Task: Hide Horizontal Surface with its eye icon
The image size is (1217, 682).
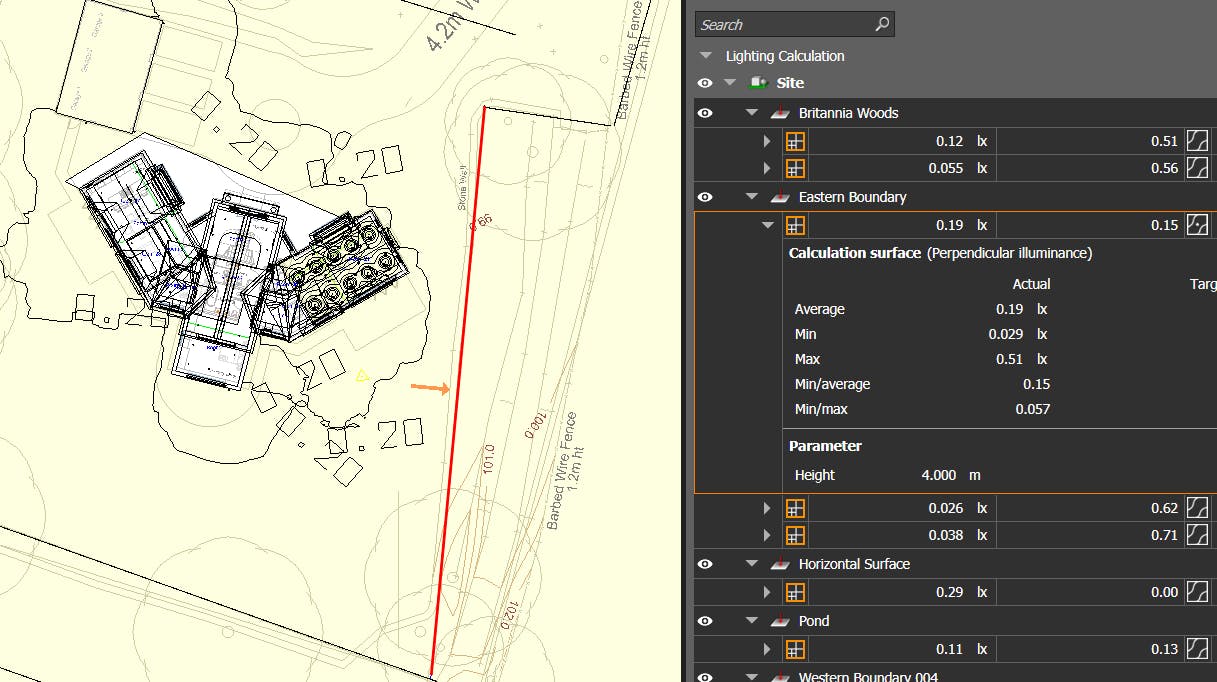Action: [705, 564]
